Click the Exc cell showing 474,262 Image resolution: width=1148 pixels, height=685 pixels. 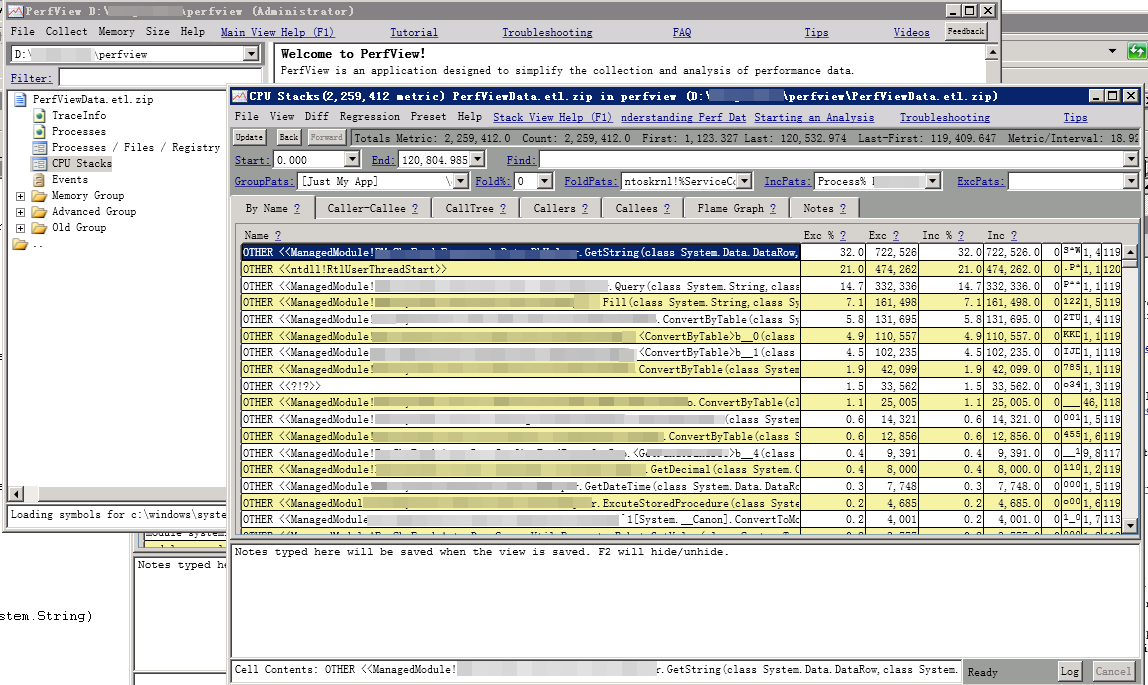[x=892, y=269]
